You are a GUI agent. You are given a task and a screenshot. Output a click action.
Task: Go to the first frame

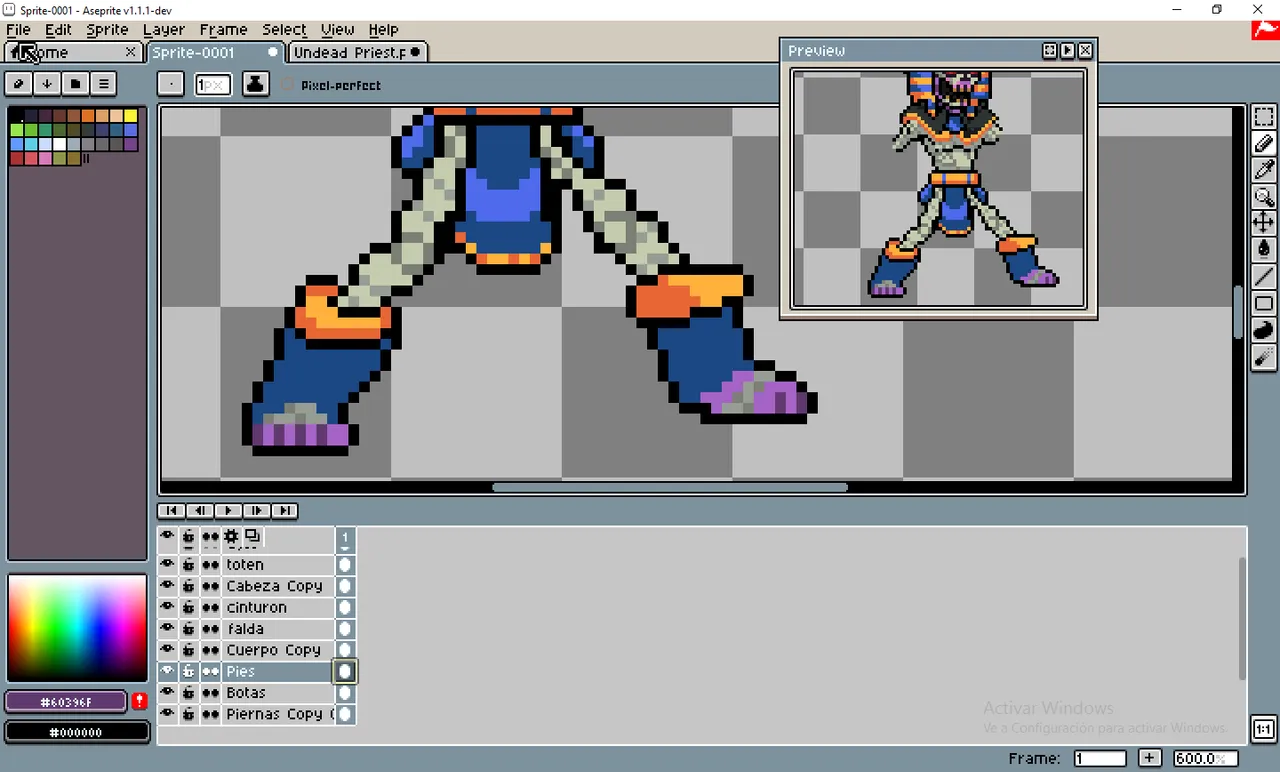coord(171,511)
